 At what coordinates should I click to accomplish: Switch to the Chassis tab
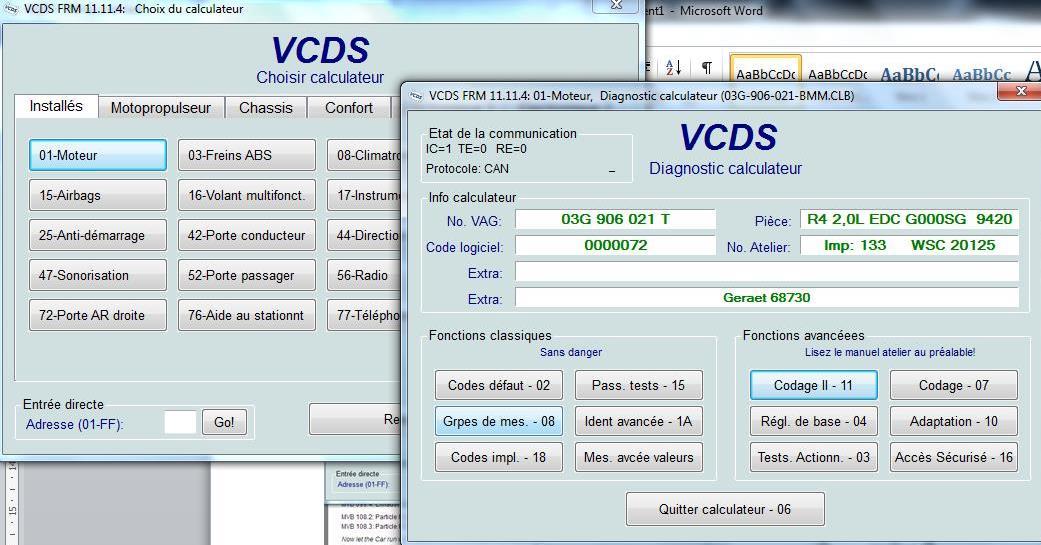[266, 108]
